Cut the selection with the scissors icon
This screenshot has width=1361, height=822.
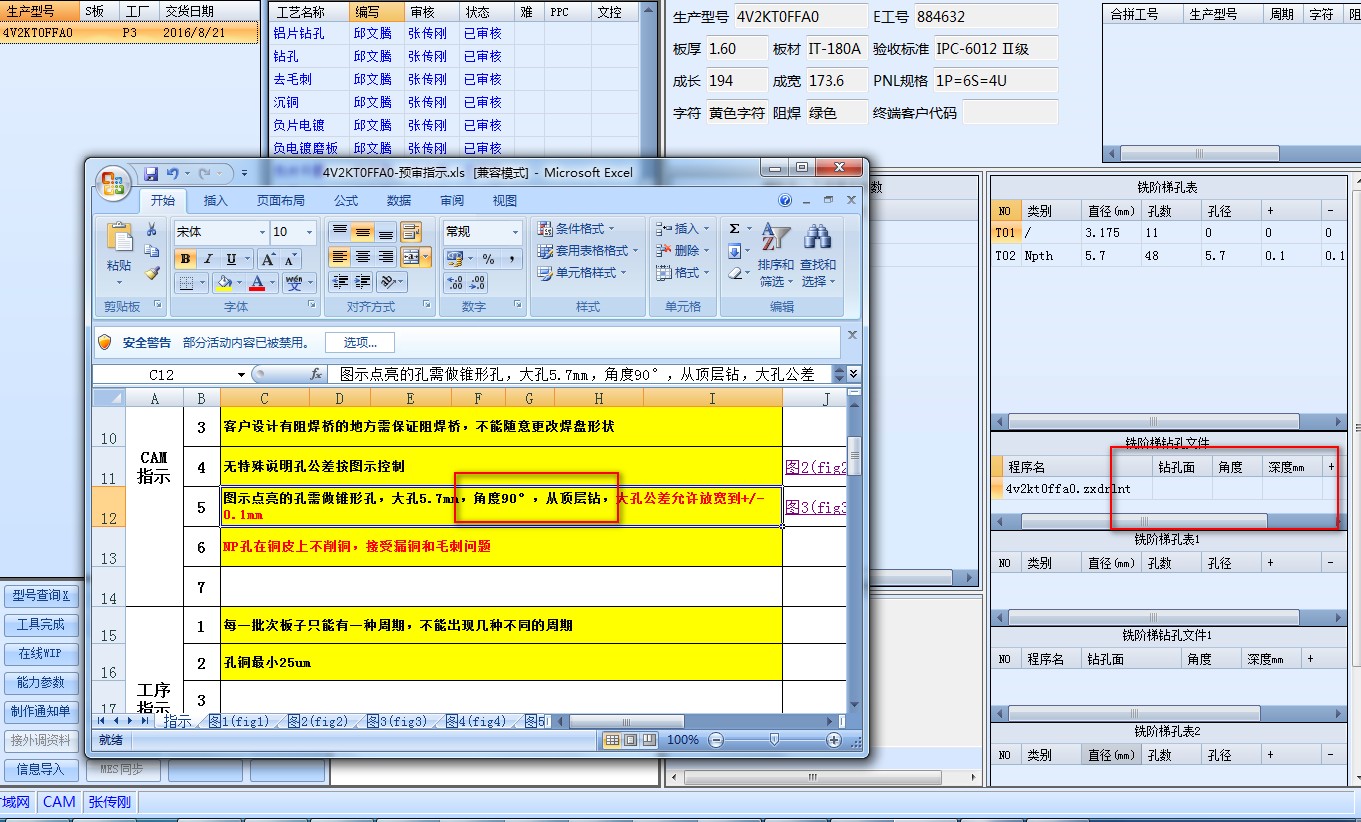(152, 230)
